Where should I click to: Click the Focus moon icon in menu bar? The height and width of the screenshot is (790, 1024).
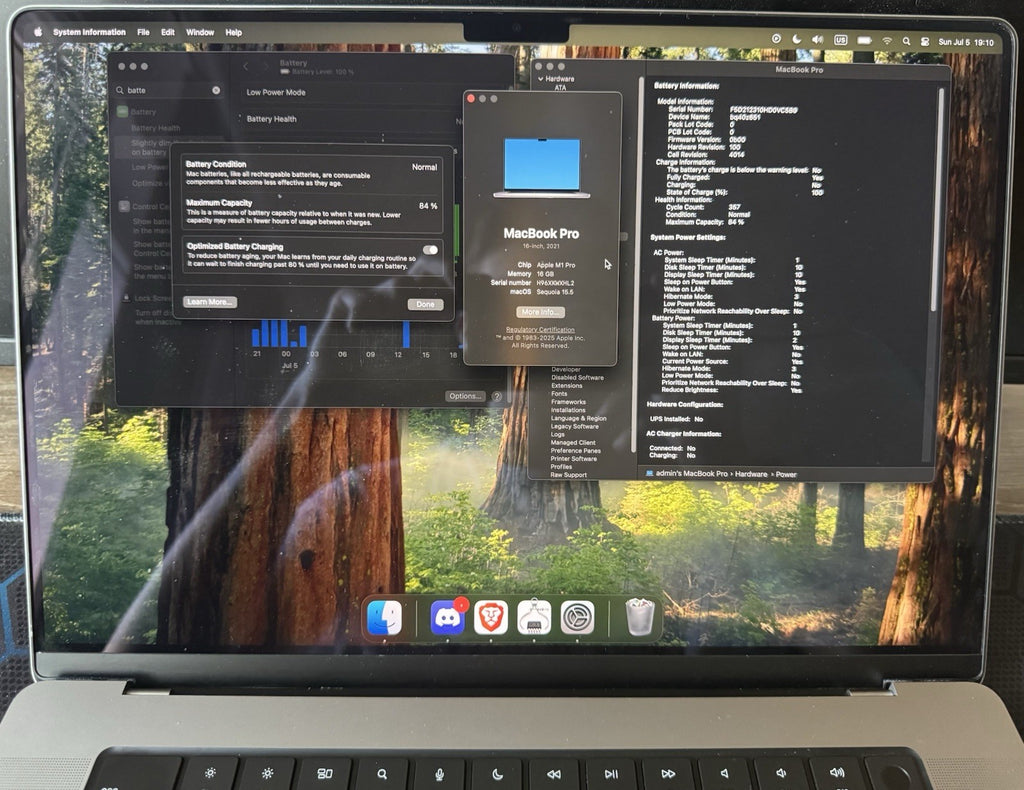pyautogui.click(x=797, y=39)
